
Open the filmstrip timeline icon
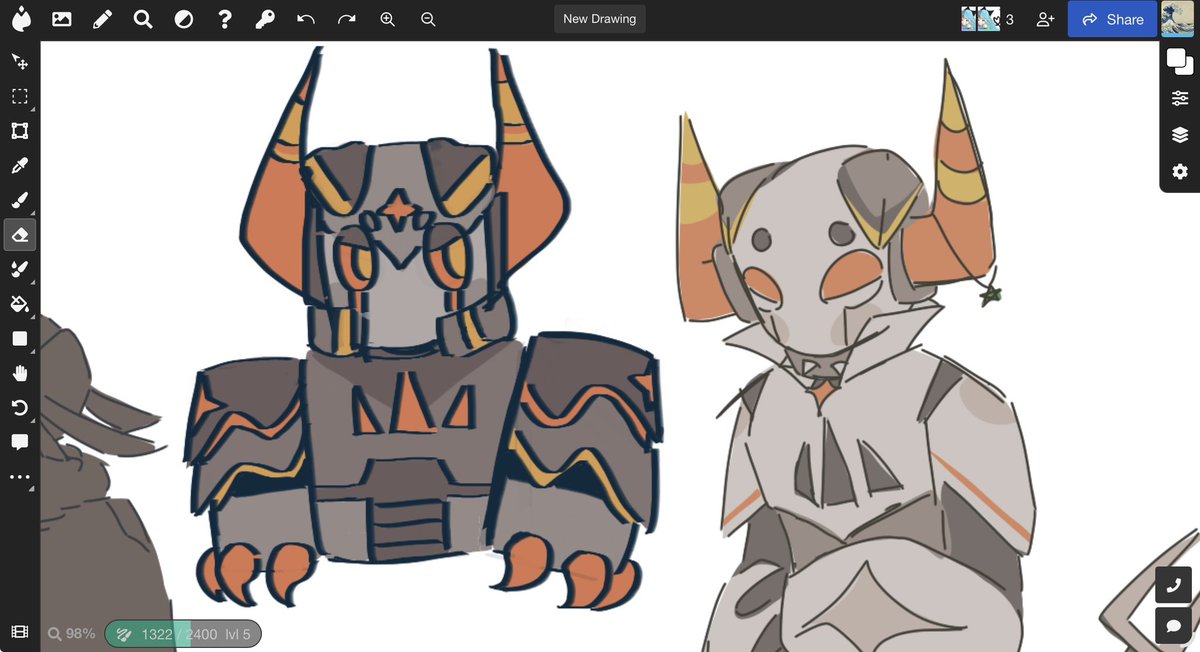point(20,633)
